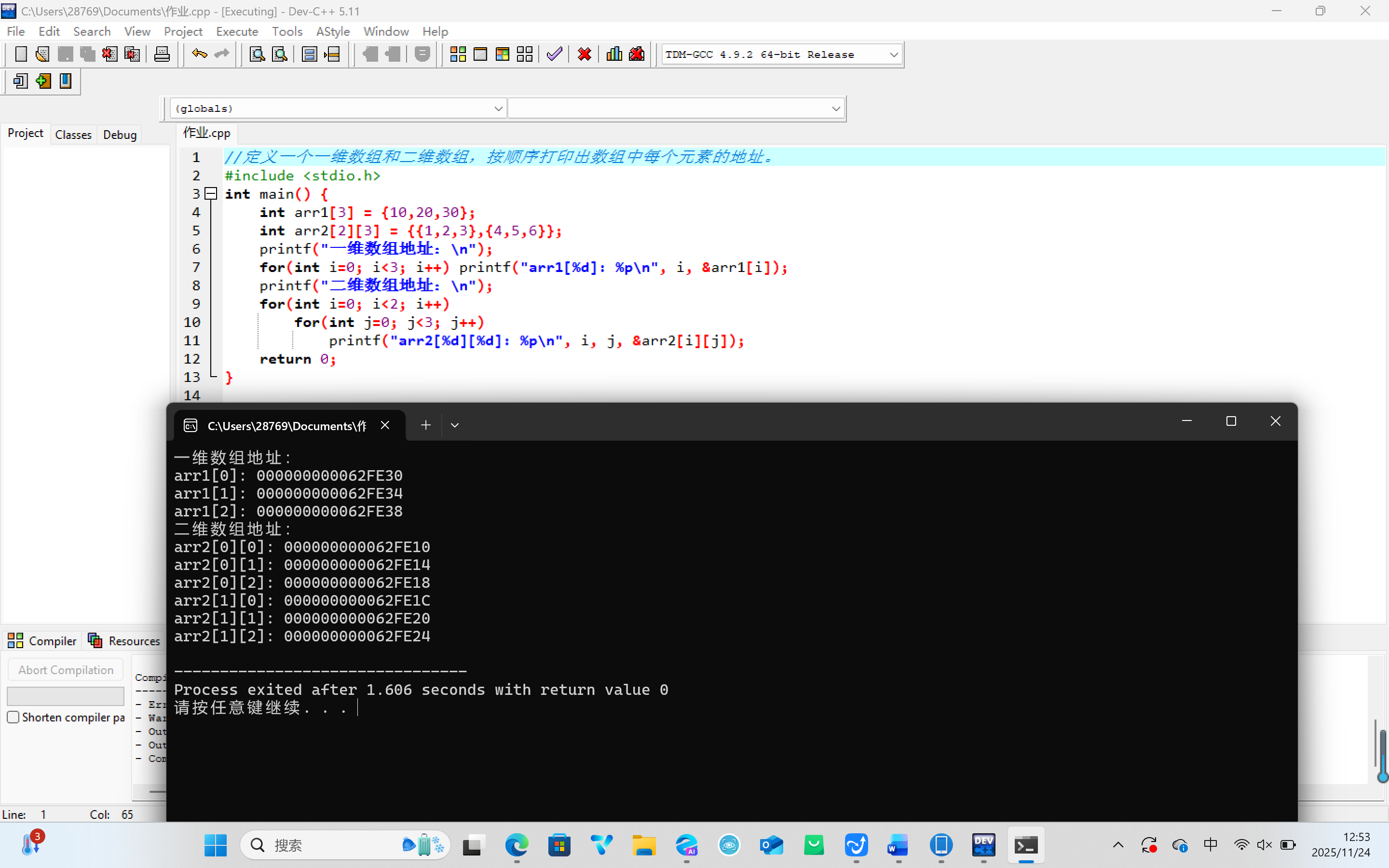Click the Find magnifier icon

tap(257, 54)
